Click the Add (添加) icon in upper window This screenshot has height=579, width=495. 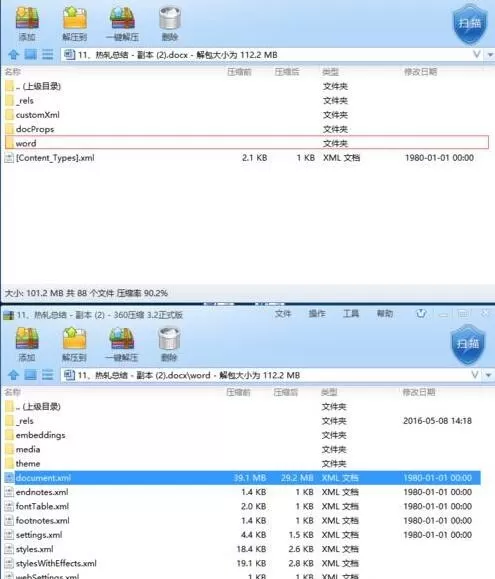pos(27,22)
